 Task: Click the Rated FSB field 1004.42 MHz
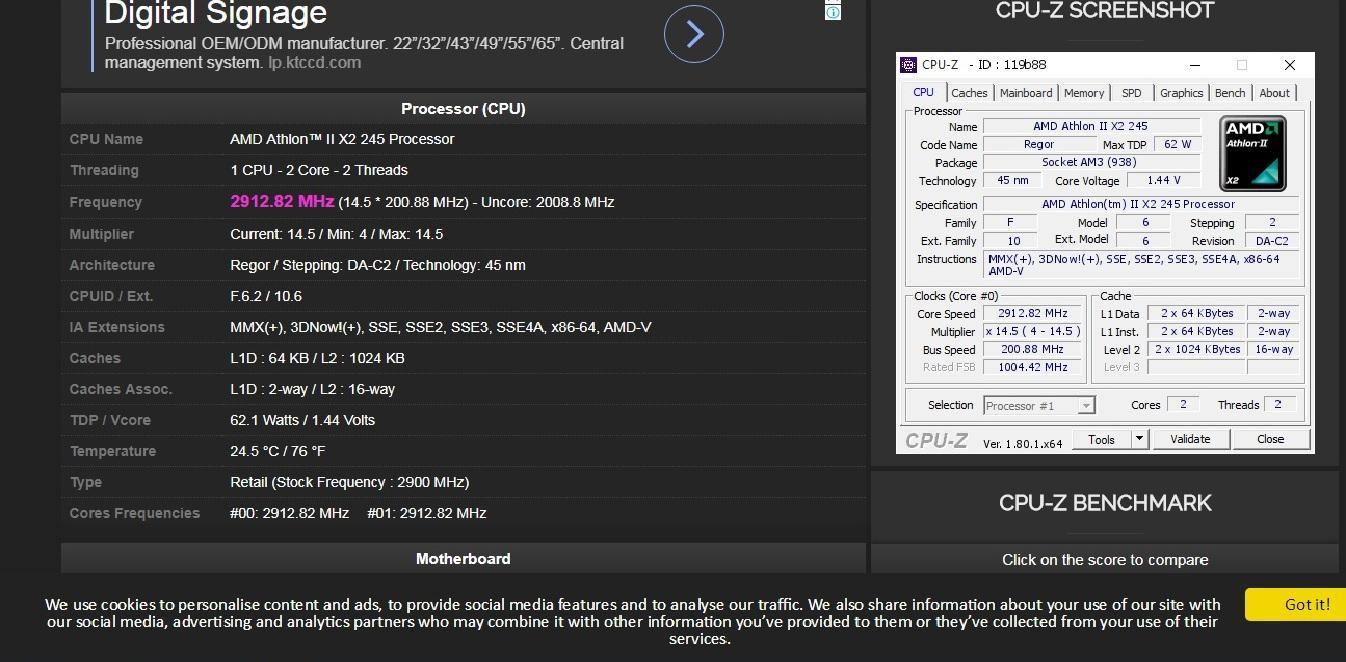pos(1032,367)
